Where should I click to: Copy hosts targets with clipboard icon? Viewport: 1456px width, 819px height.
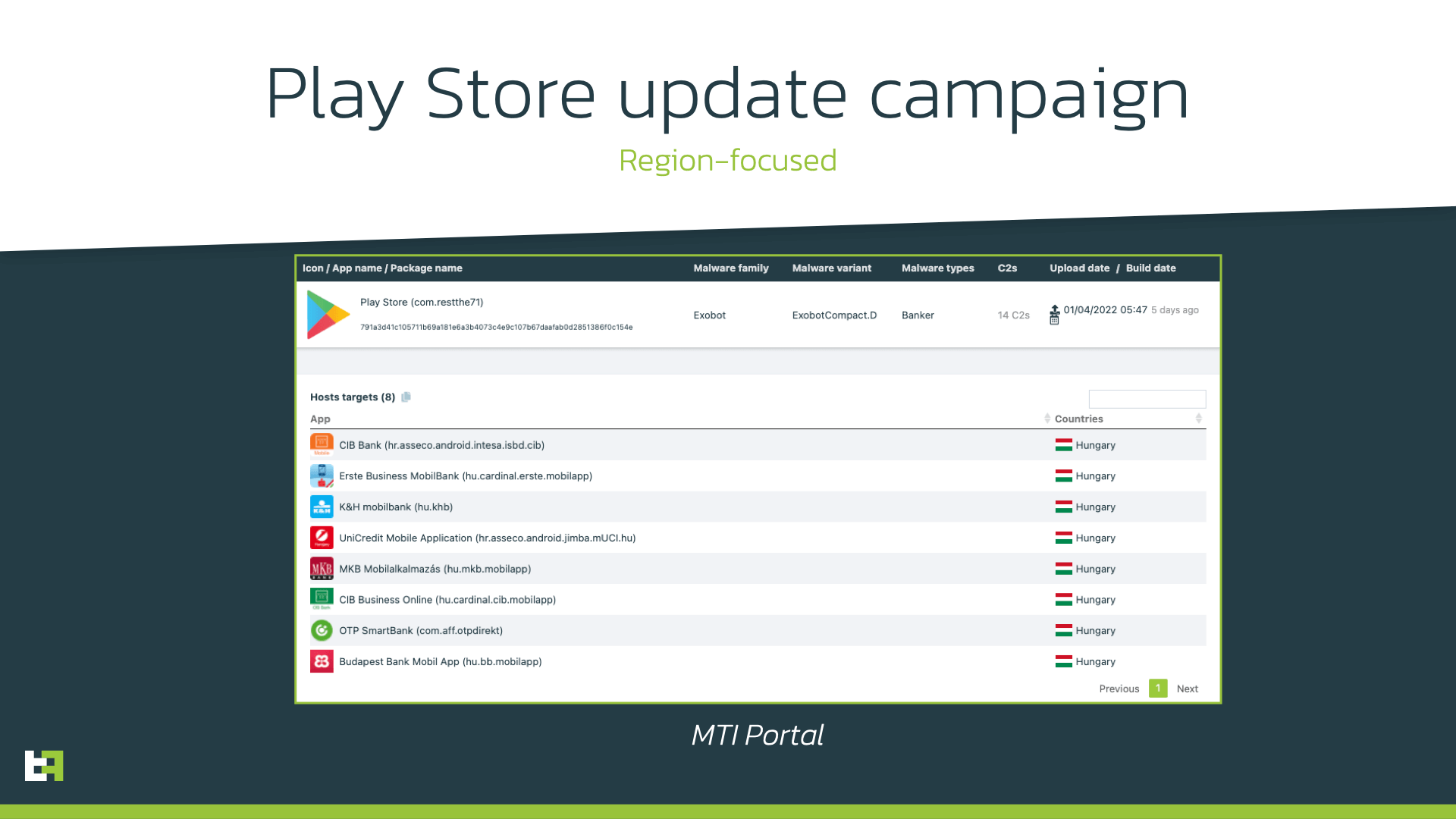(x=406, y=397)
